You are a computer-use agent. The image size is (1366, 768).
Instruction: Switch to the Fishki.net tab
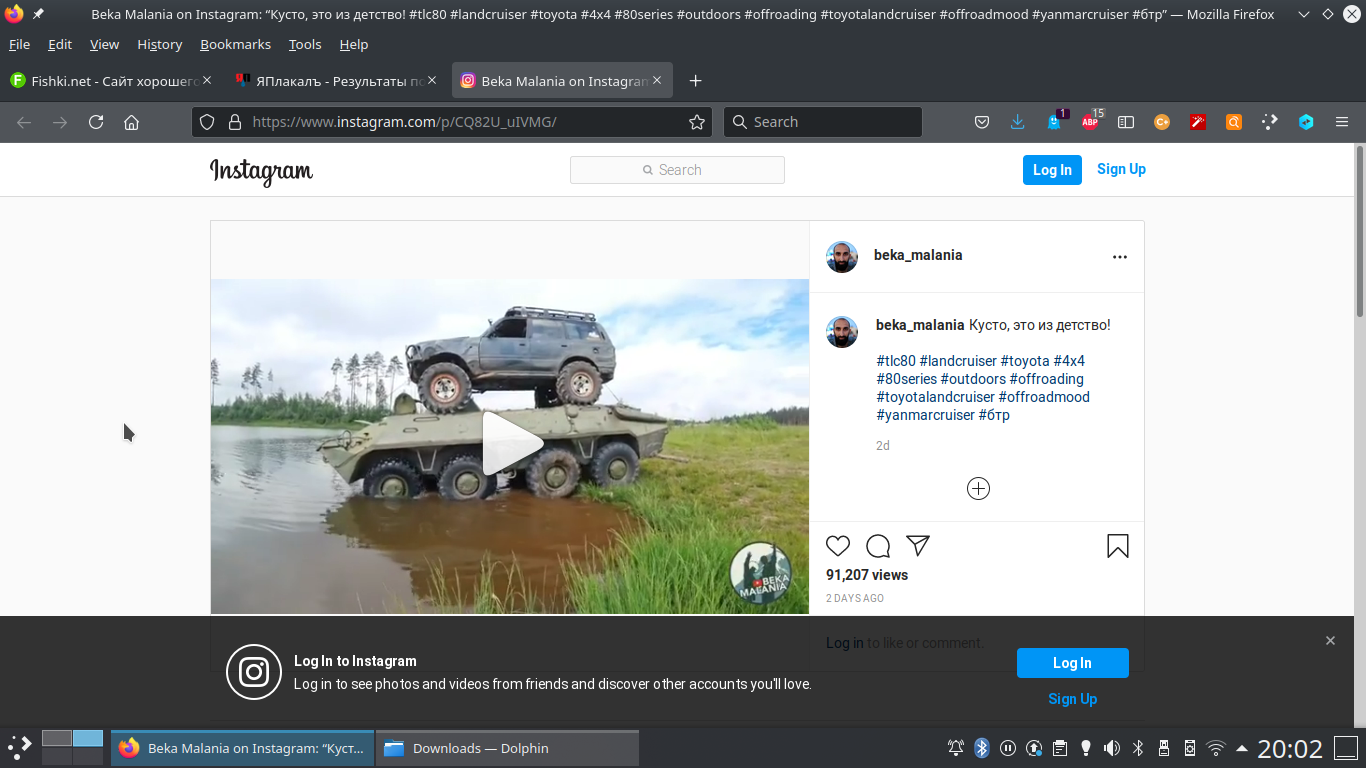coord(105,81)
